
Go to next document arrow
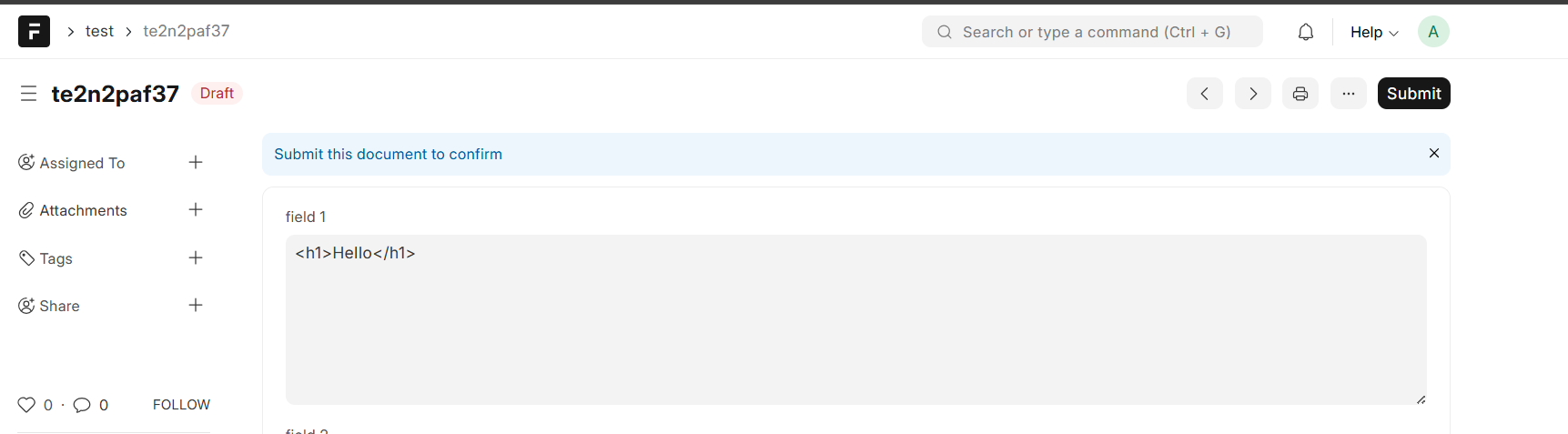point(1252,94)
